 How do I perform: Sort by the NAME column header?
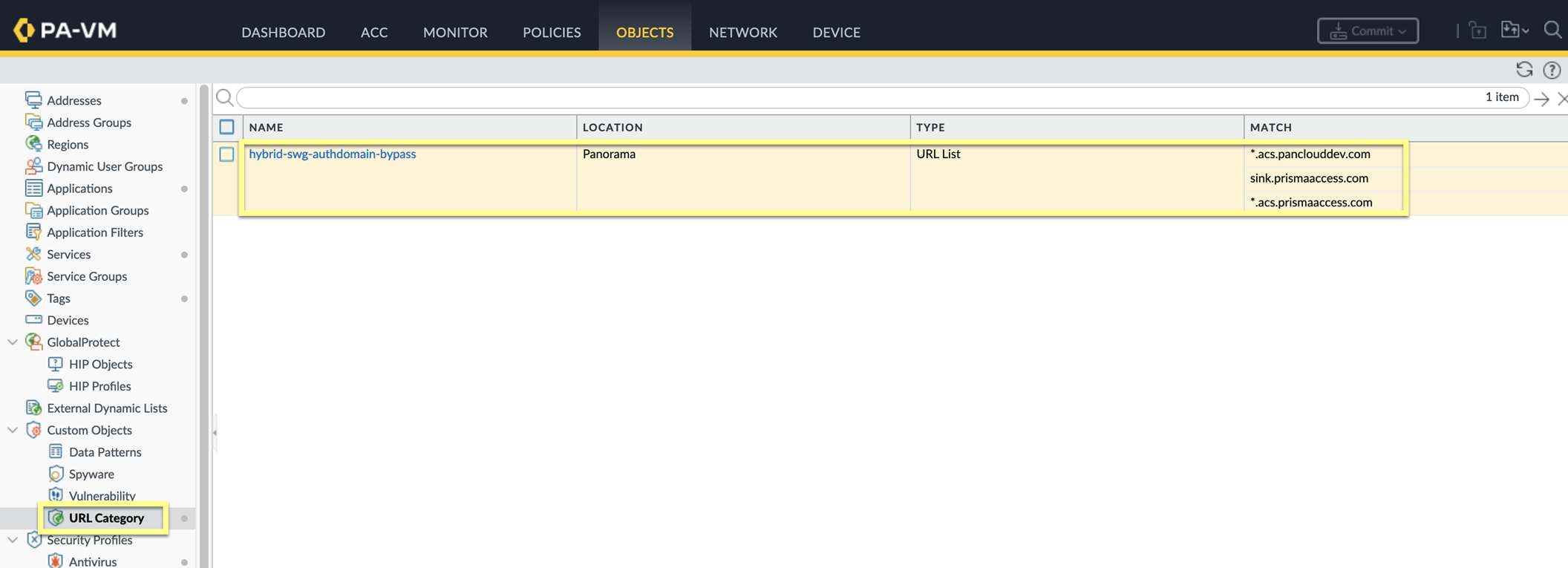click(x=410, y=127)
